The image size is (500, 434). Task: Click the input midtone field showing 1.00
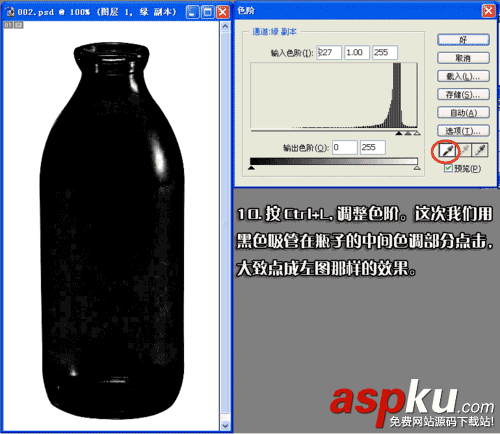(x=357, y=52)
